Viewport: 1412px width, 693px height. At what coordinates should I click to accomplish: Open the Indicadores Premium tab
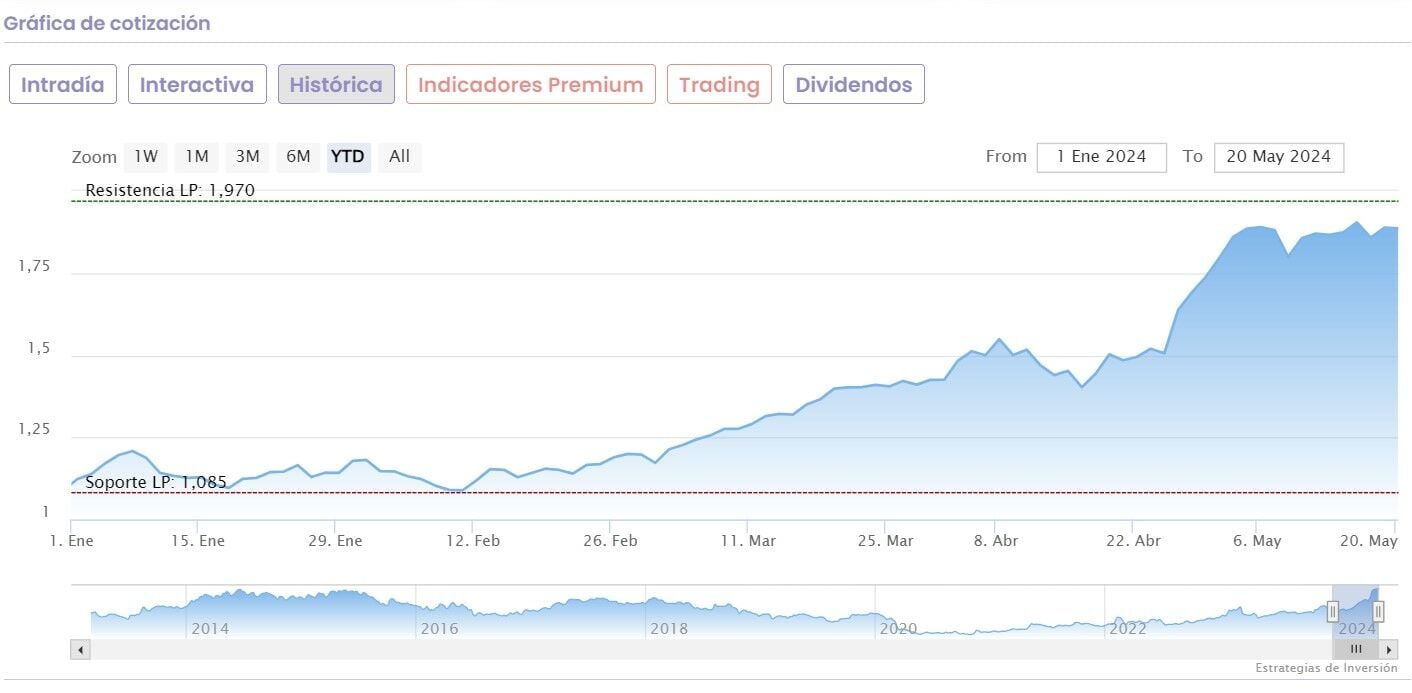tap(530, 85)
